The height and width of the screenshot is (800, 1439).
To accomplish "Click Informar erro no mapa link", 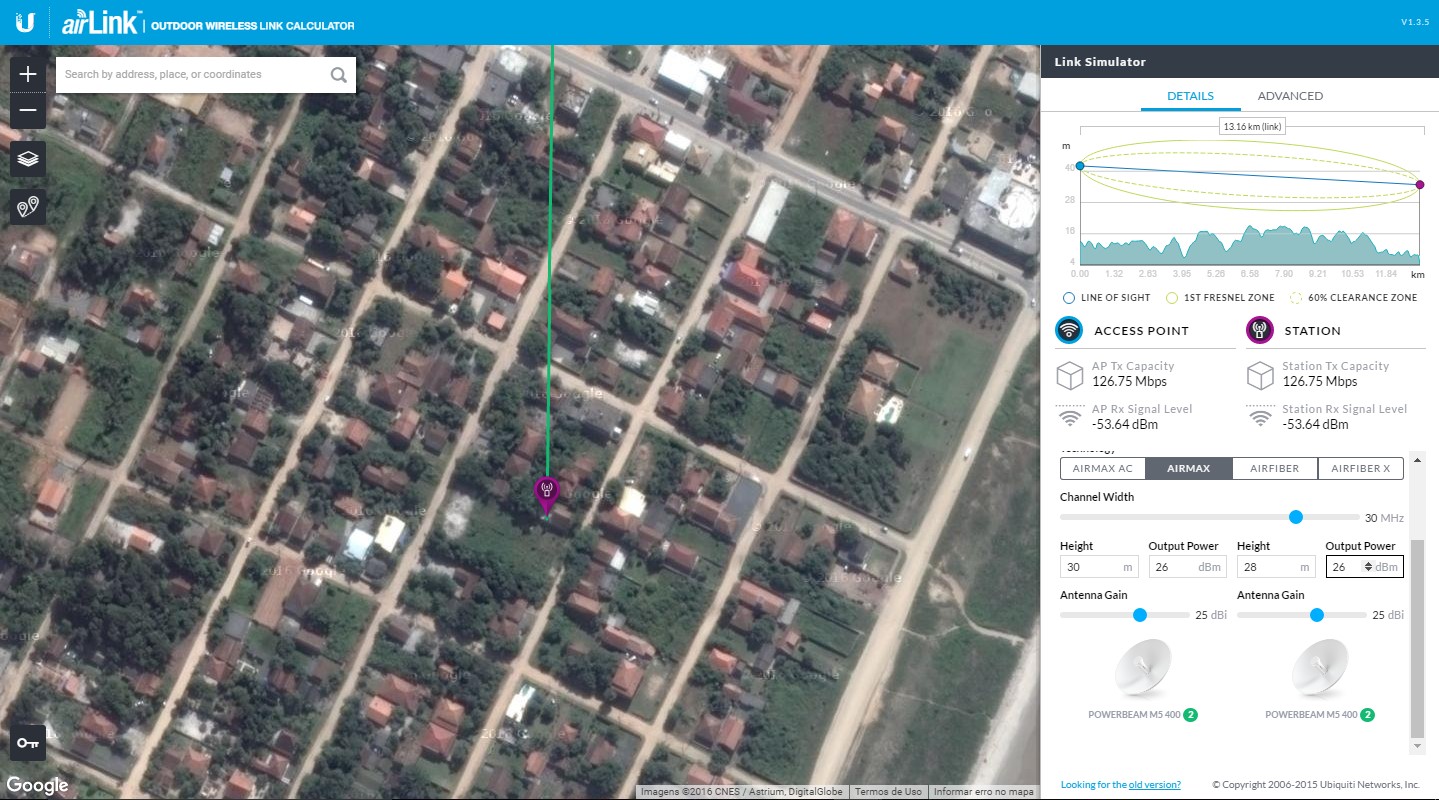I will pyautogui.click(x=983, y=792).
